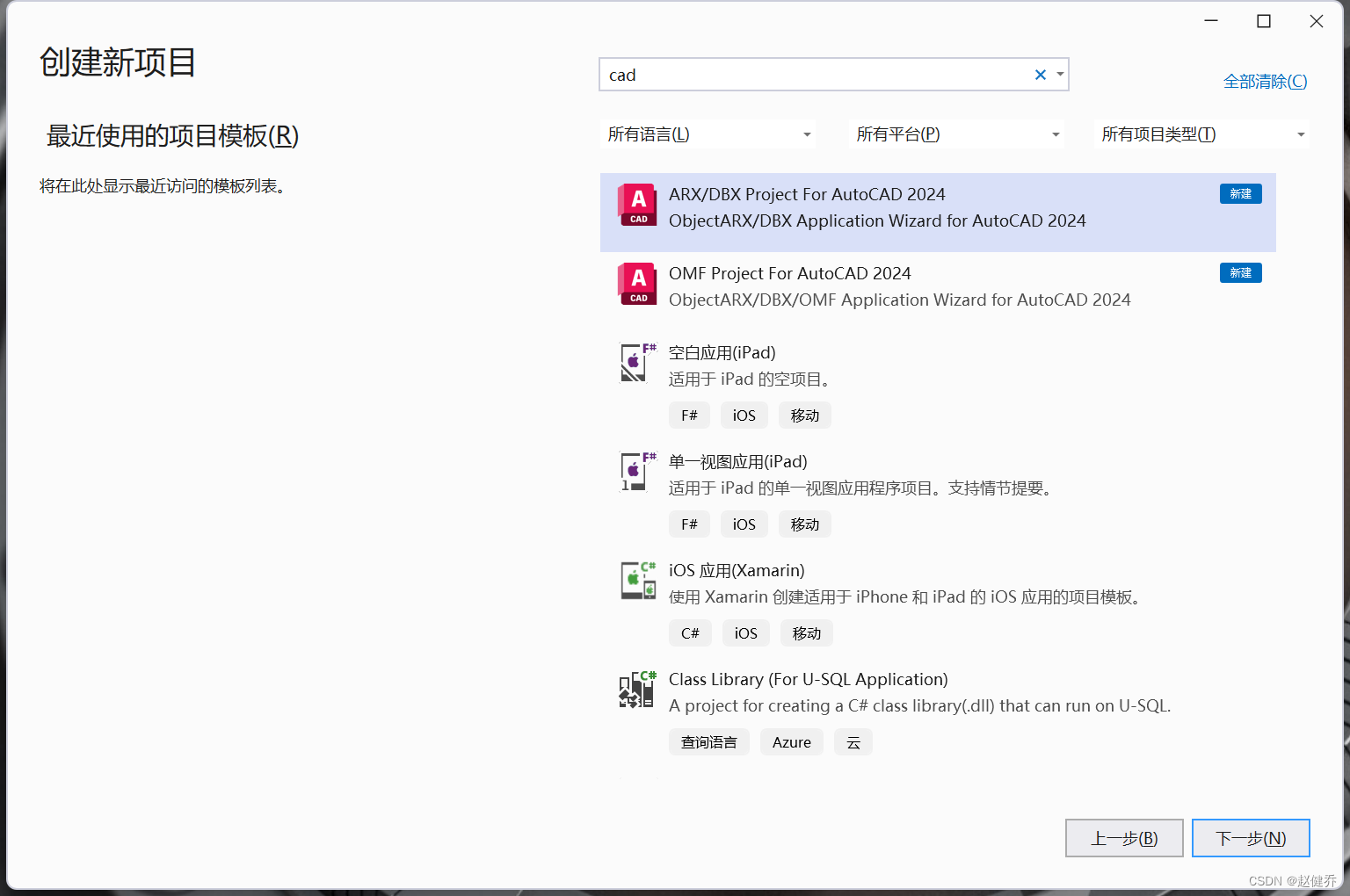Click the 下一步 next button

tap(1251, 838)
